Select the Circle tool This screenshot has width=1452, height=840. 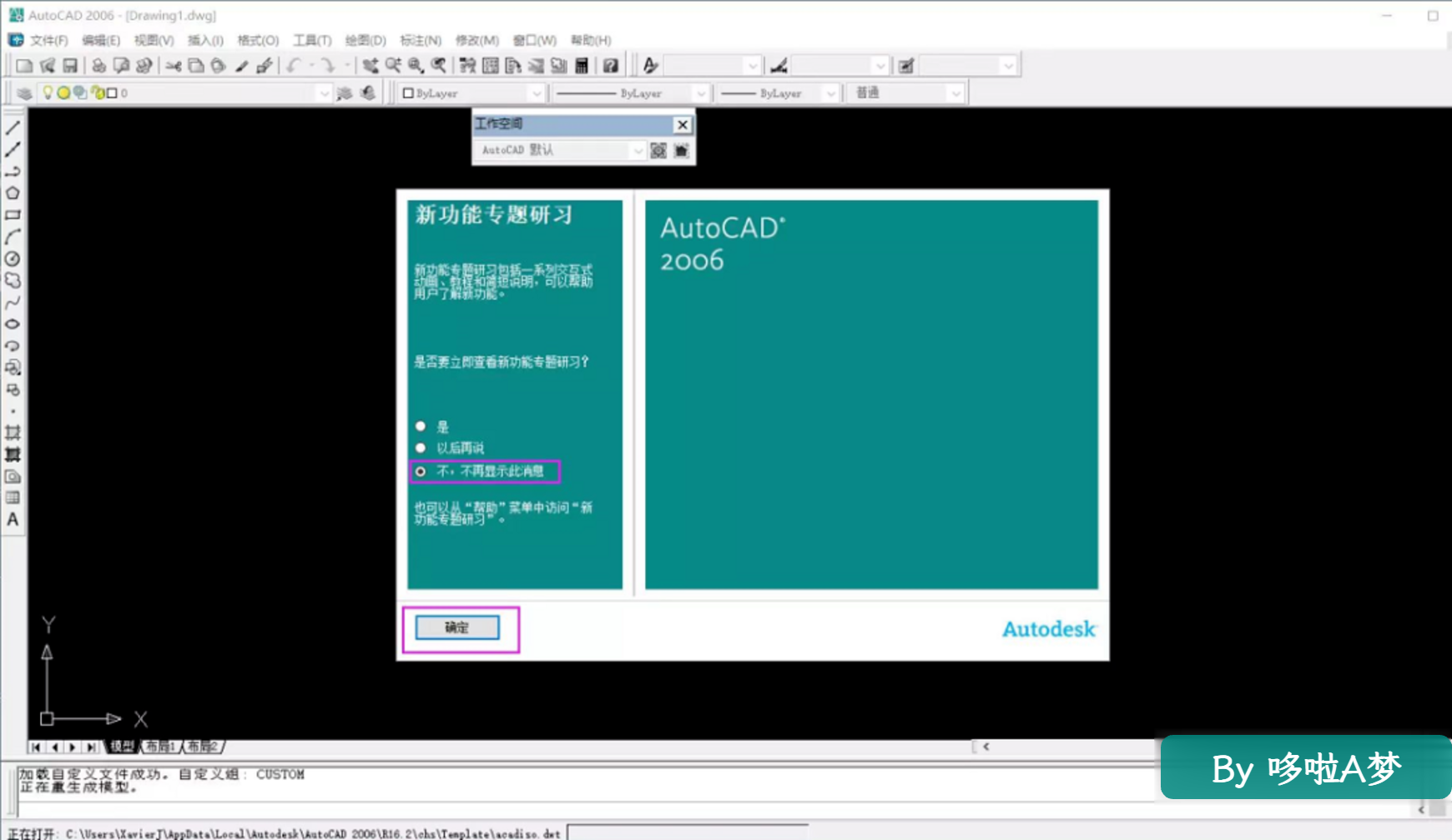(13, 259)
